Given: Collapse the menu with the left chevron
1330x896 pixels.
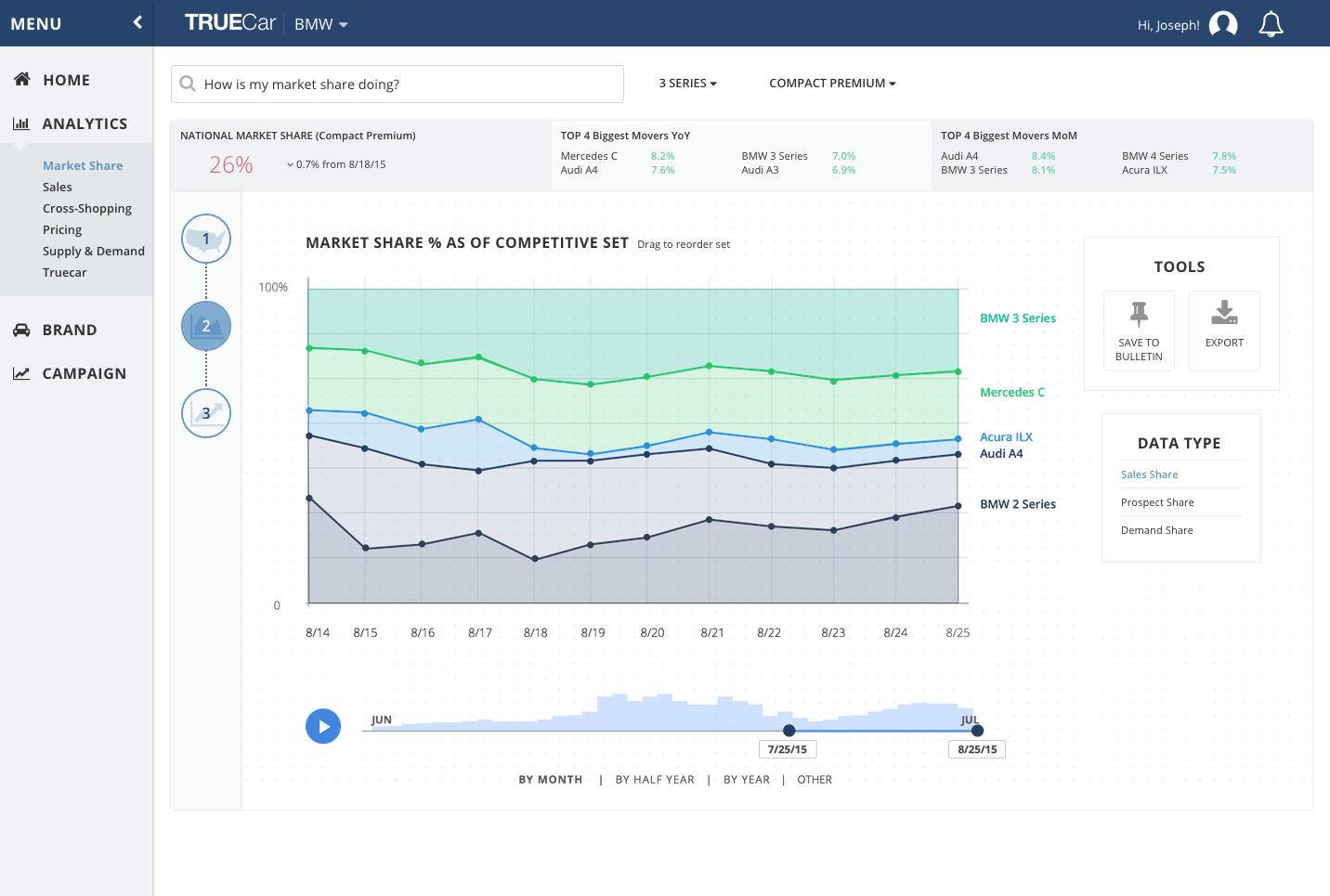Looking at the screenshot, I should [x=137, y=22].
